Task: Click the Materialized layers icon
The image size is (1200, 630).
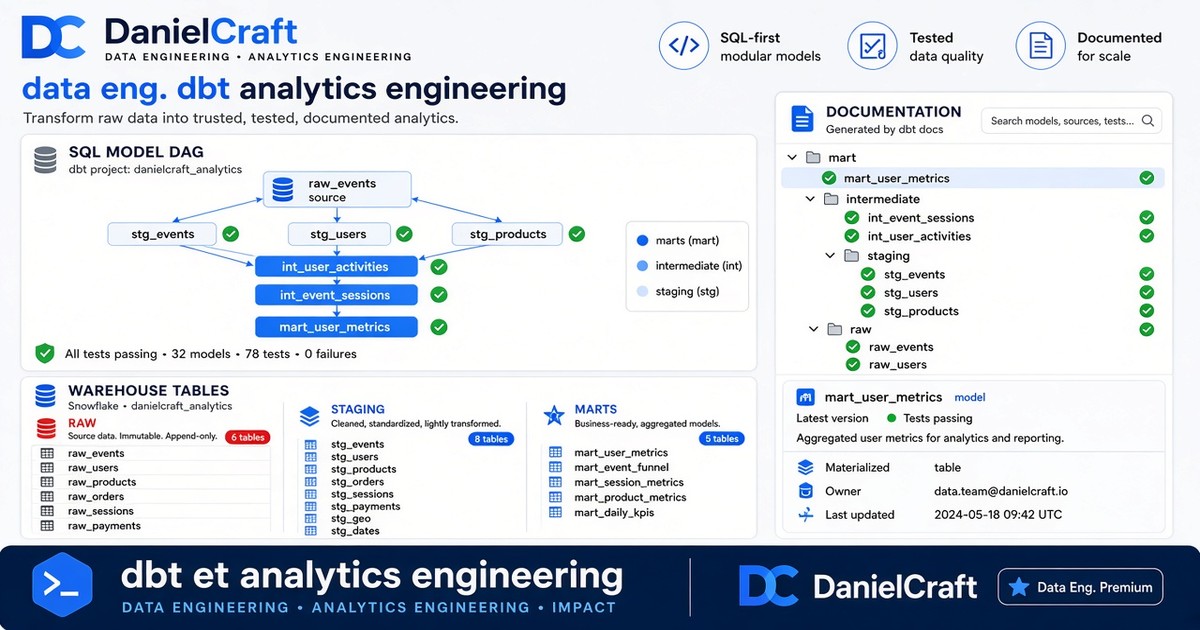Action: coord(806,467)
